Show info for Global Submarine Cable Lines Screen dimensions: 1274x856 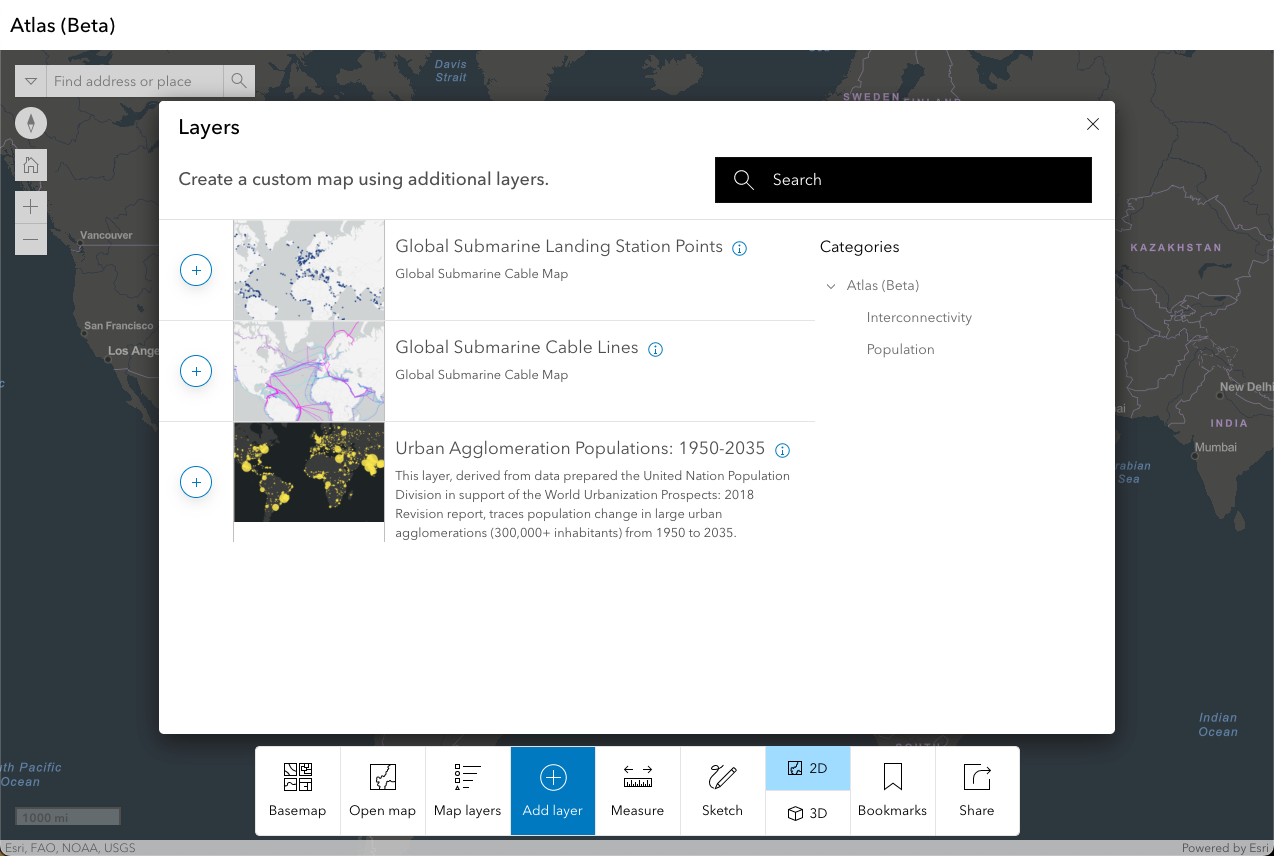point(655,349)
